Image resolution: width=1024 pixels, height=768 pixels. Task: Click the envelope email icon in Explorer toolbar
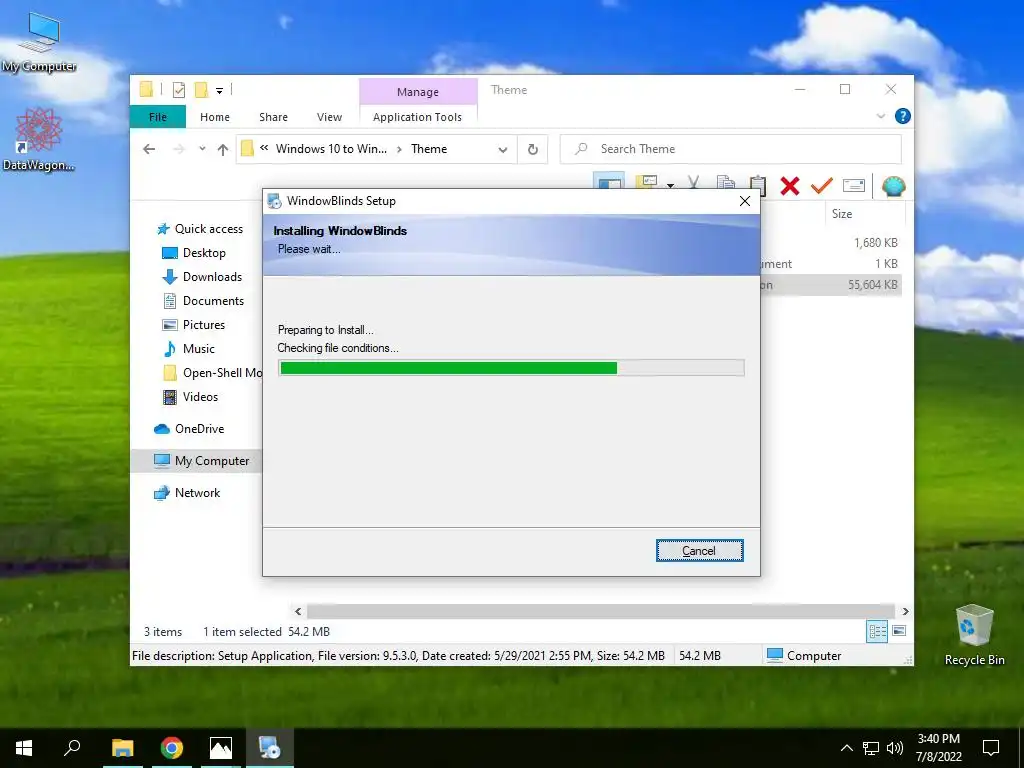point(854,186)
